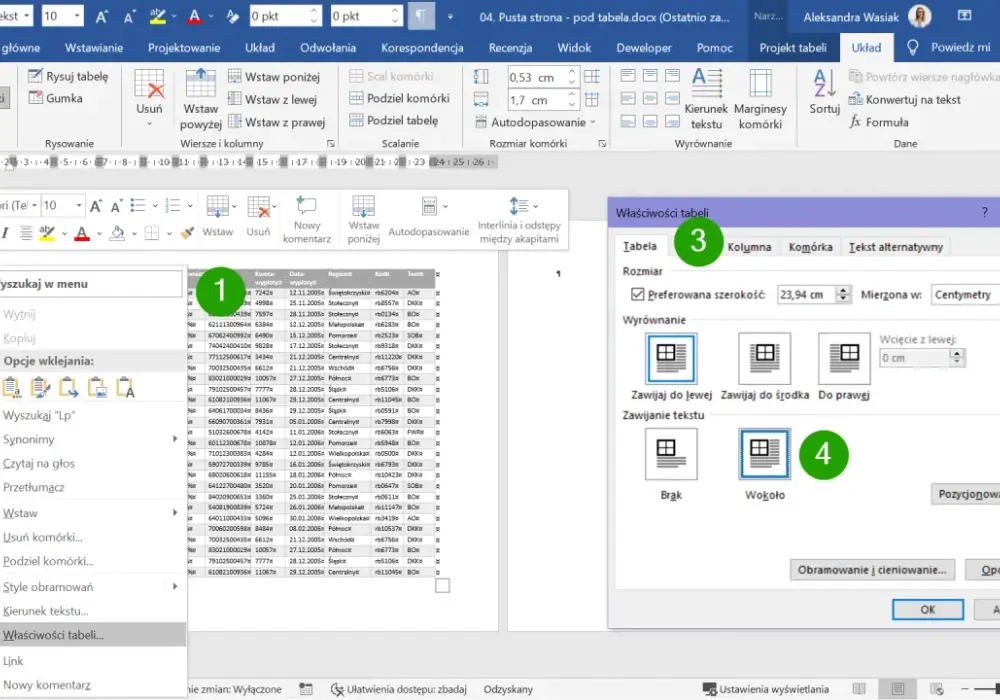Toggle the Preferowana szerokość checkbox
The width and height of the screenshot is (1000, 700).
637,294
